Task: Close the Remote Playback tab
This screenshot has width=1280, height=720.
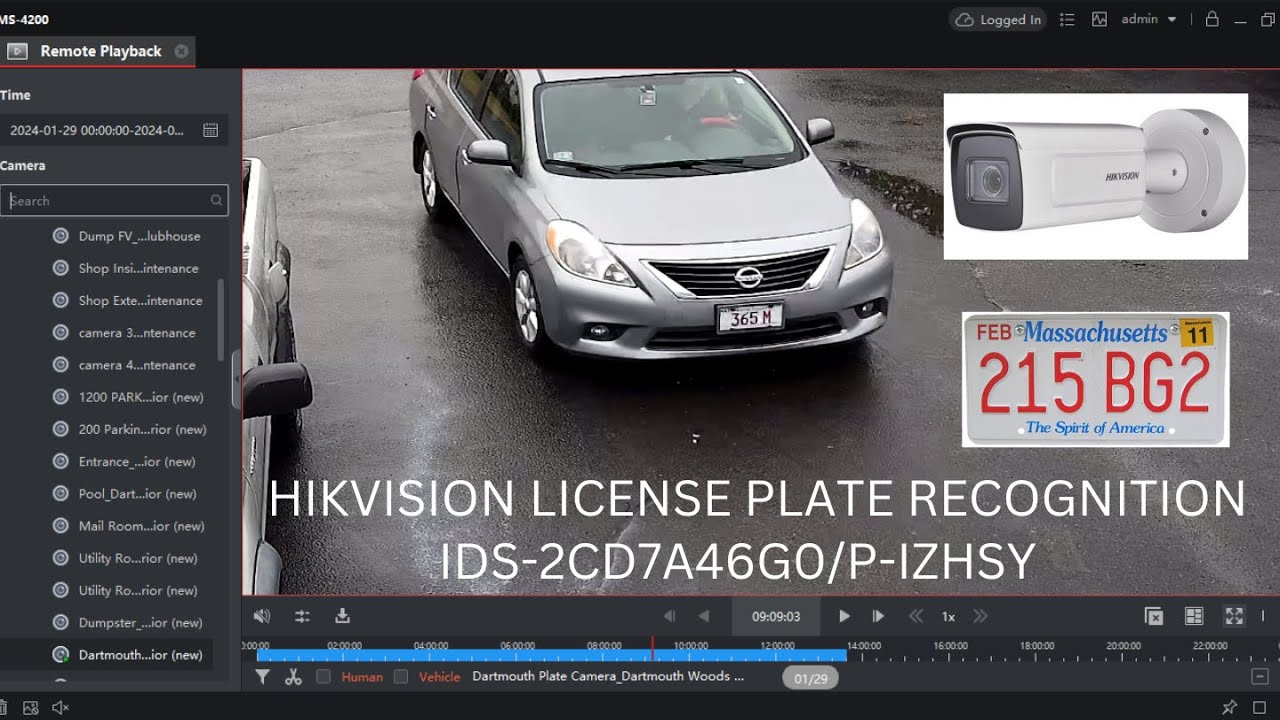Action: [x=181, y=51]
